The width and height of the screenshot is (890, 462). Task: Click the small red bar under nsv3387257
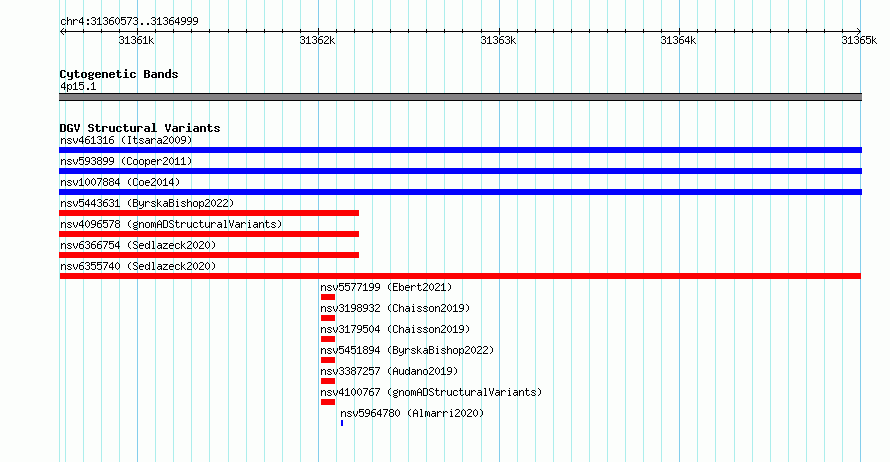[328, 381]
